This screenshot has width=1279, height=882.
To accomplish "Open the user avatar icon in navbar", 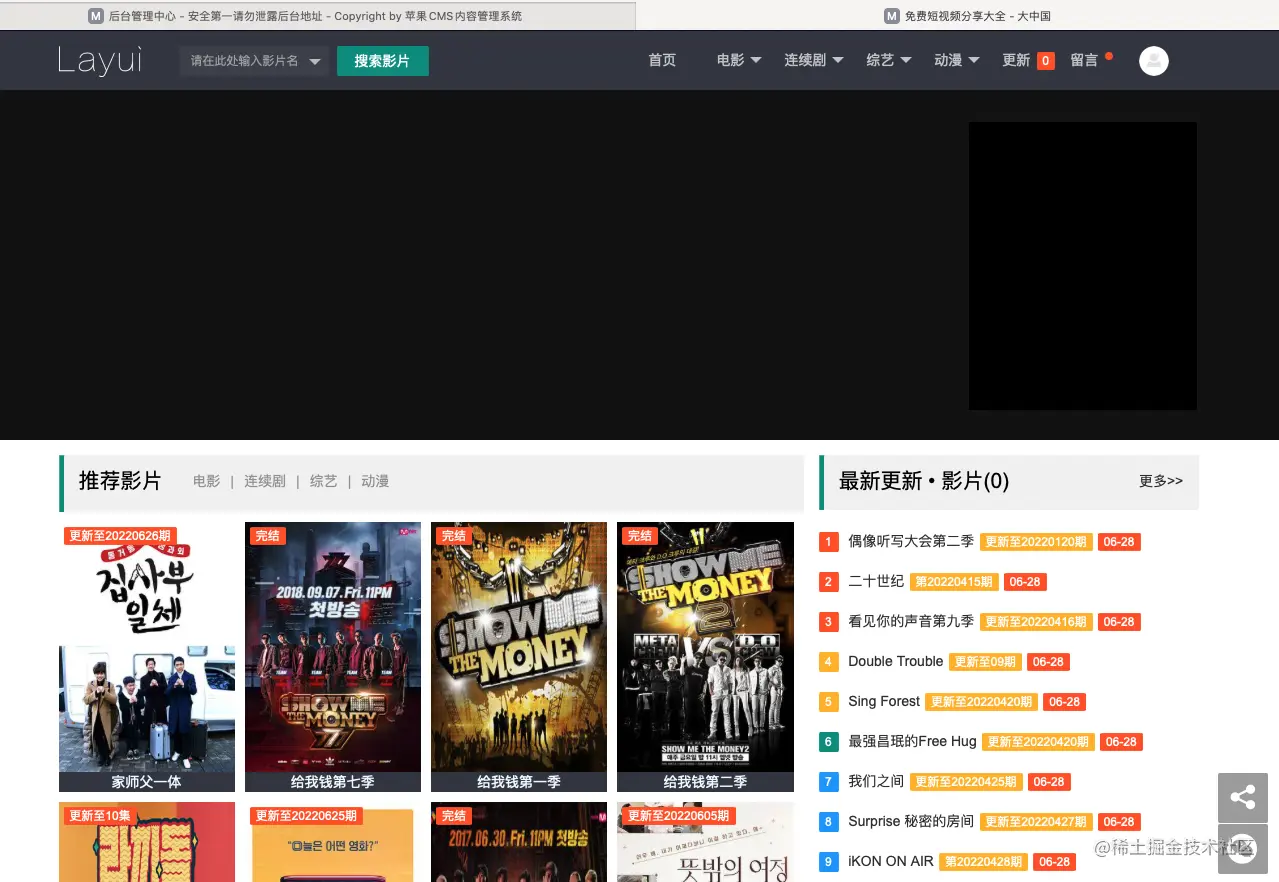I will pos(1153,61).
